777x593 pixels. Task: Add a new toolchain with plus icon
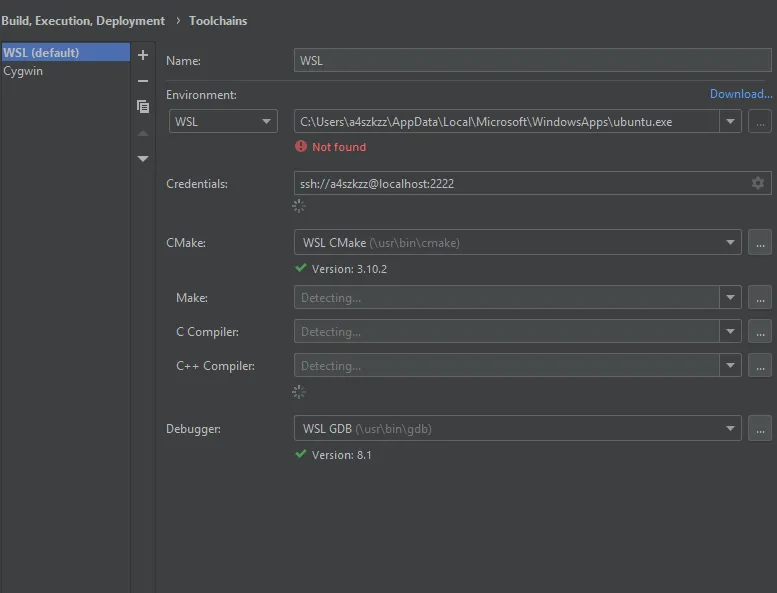coord(143,55)
